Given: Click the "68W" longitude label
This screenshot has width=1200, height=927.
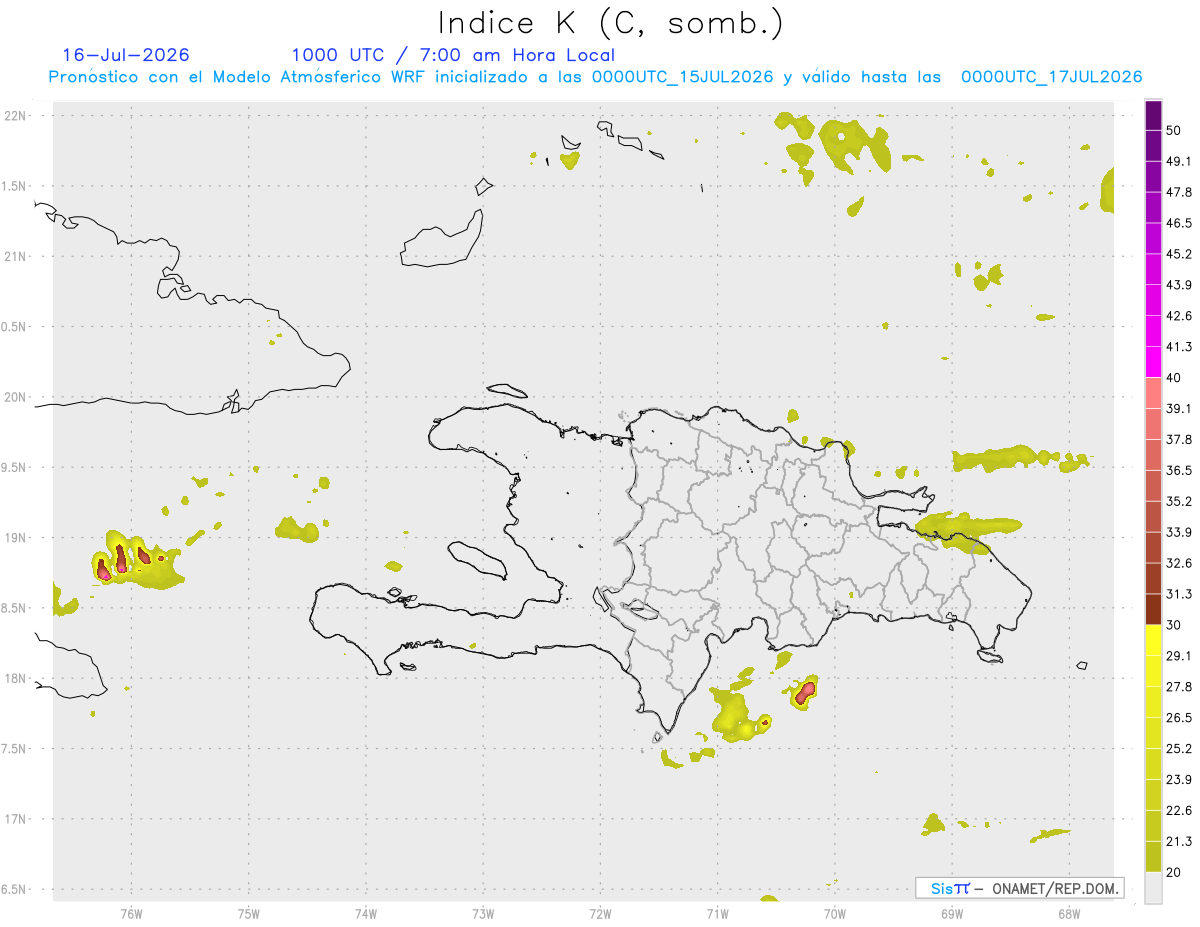Looking at the screenshot, I should [1068, 913].
